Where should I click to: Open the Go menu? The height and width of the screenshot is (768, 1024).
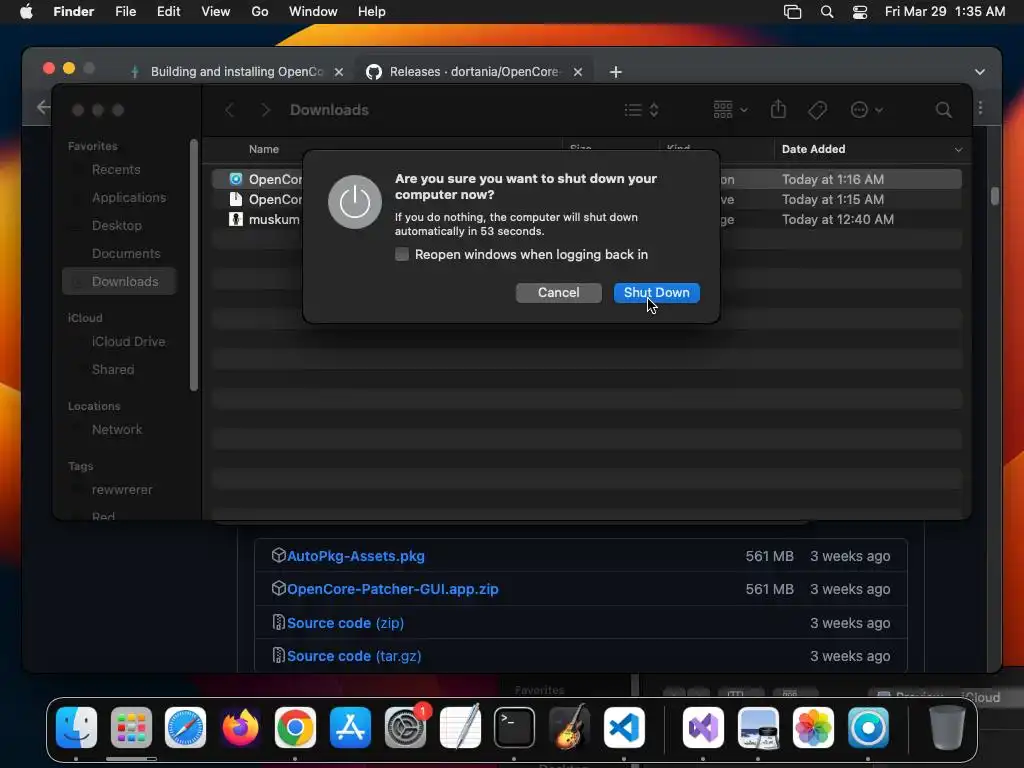click(x=260, y=12)
